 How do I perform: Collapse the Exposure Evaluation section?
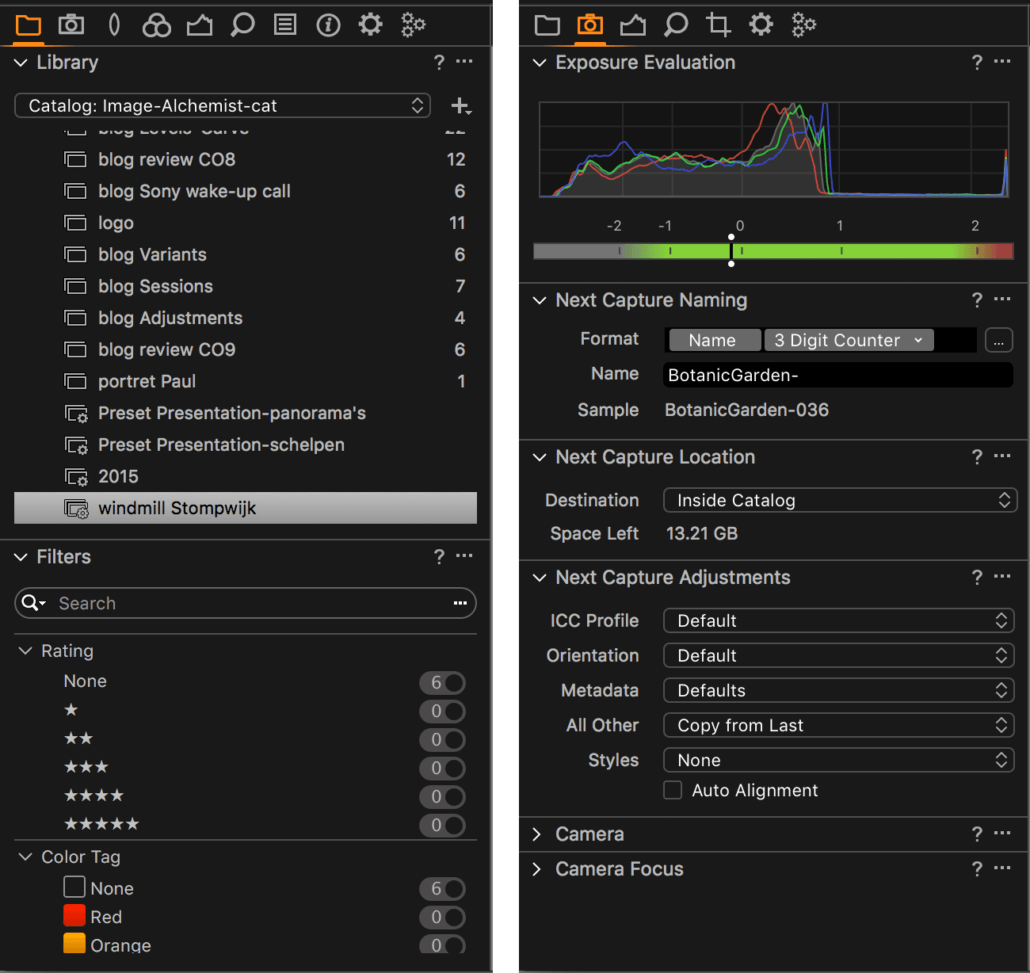pos(539,62)
